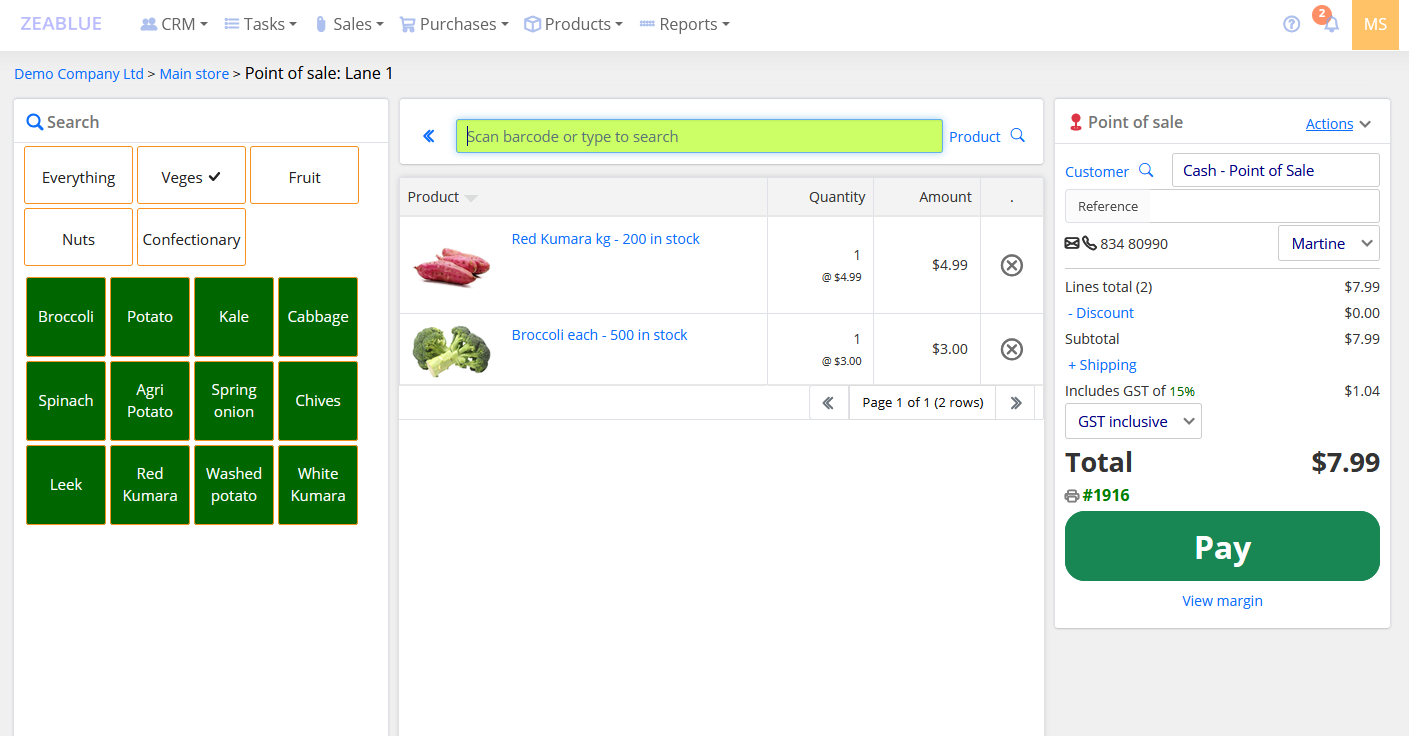Click the ZEABLUE logo
1409x736 pixels.
pos(61,24)
